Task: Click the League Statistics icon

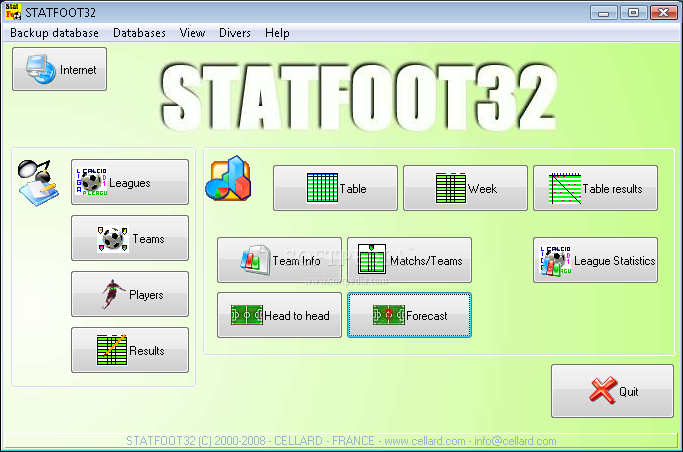Action: click(556, 261)
